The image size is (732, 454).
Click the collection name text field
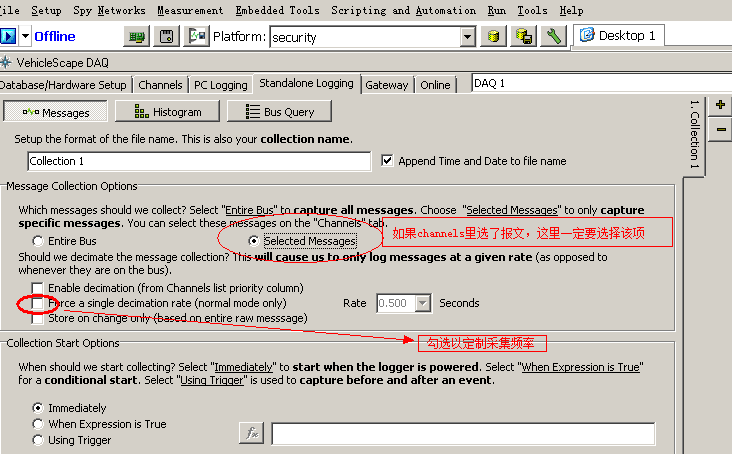click(x=199, y=161)
